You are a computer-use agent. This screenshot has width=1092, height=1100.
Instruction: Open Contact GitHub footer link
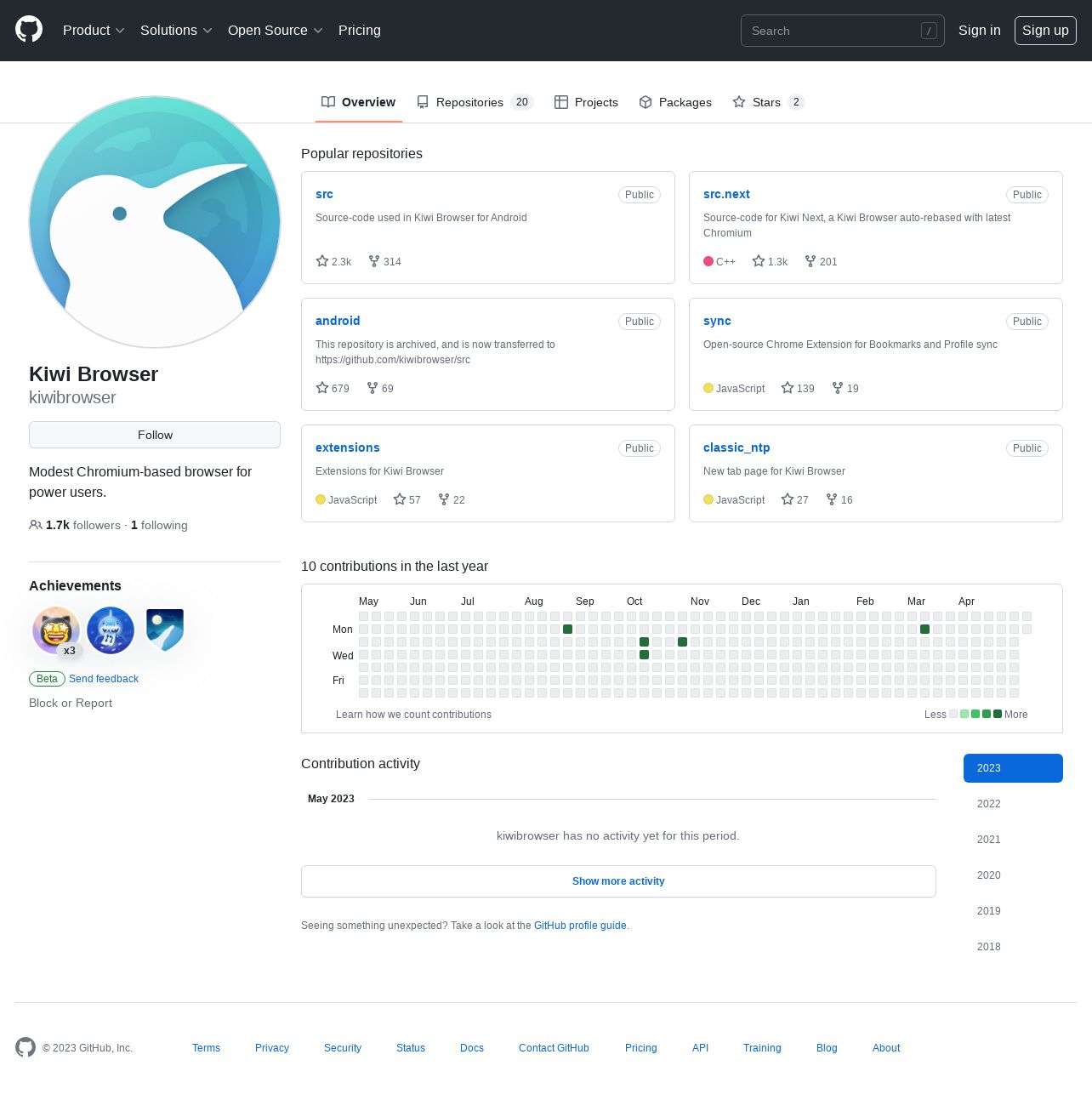(x=554, y=1048)
